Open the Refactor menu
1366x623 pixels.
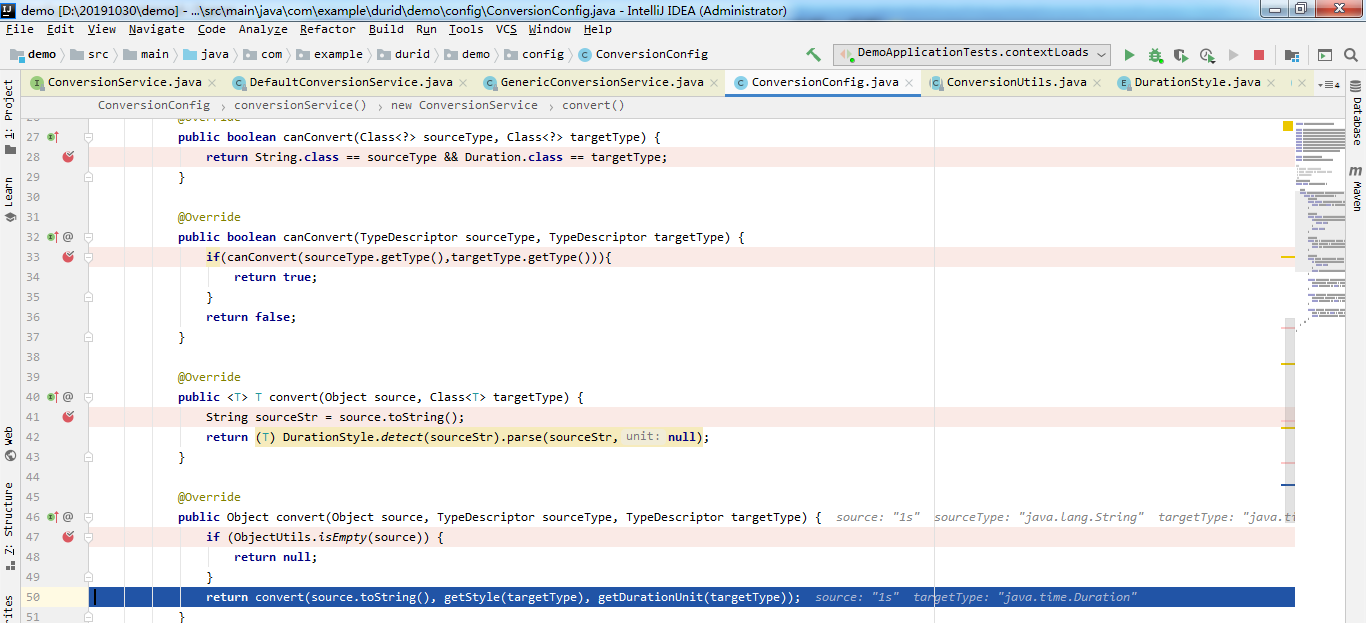[x=327, y=30]
